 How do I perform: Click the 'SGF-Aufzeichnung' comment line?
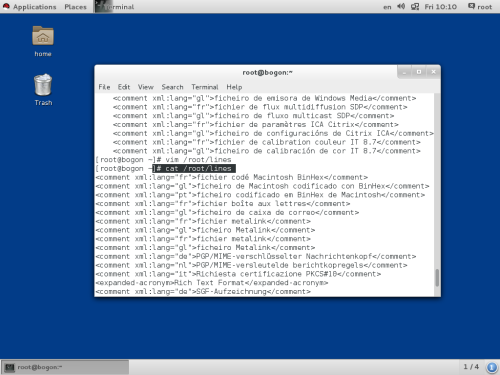click(203, 292)
